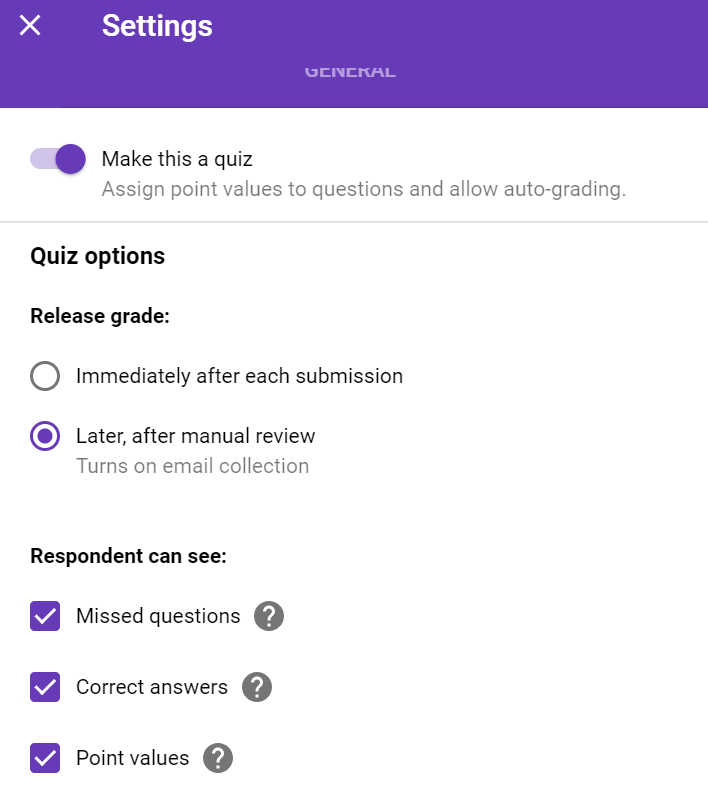
Task: Disable the Make this a quiz toggle
Action: pos(57,159)
